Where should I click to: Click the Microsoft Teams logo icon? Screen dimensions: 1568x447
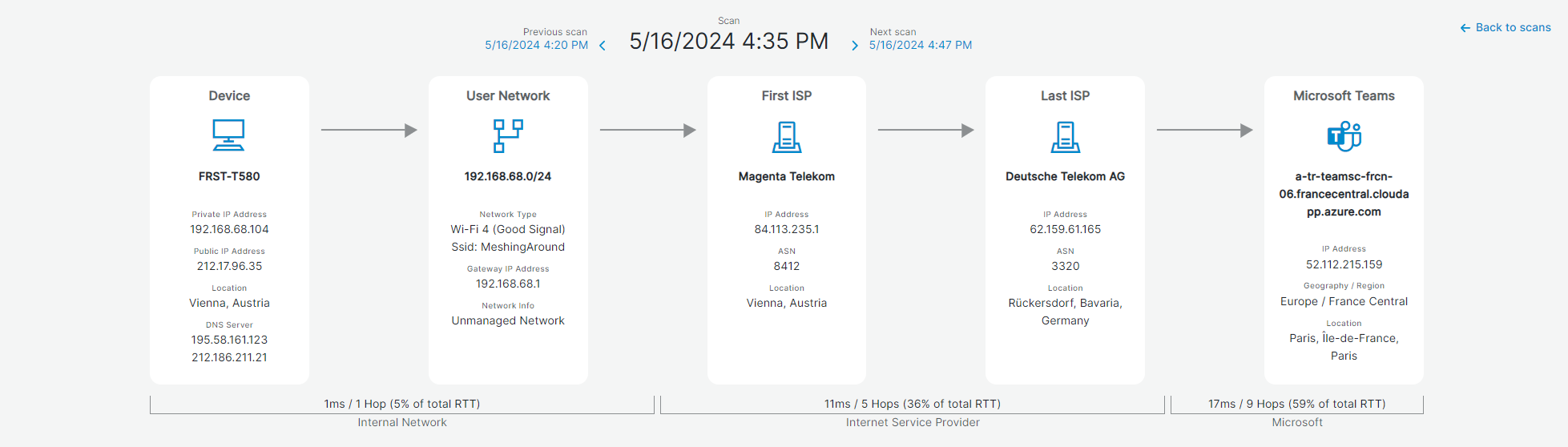click(1344, 136)
